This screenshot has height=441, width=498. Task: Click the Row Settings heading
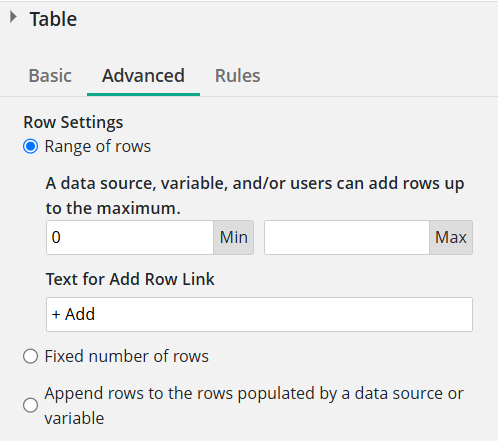click(73, 122)
